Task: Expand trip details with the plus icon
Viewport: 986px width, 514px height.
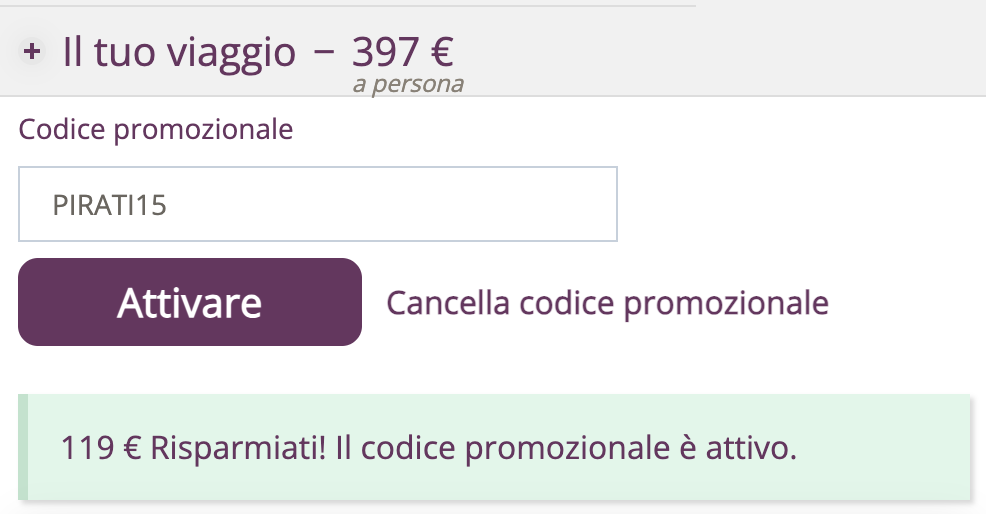Action: coord(31,51)
